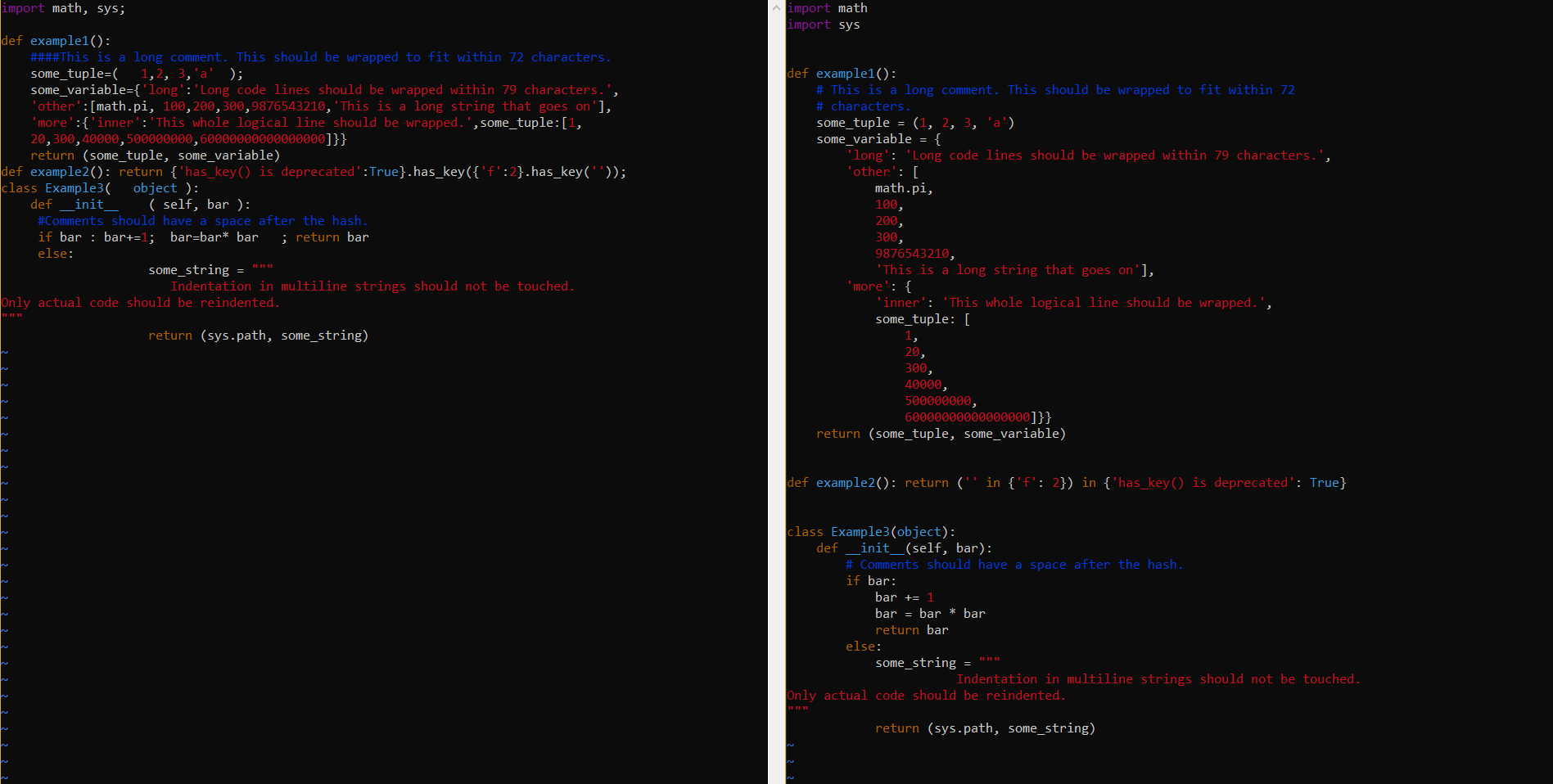Click the '#Comments should have a space' line
The width and height of the screenshot is (1553, 784).
203,221
